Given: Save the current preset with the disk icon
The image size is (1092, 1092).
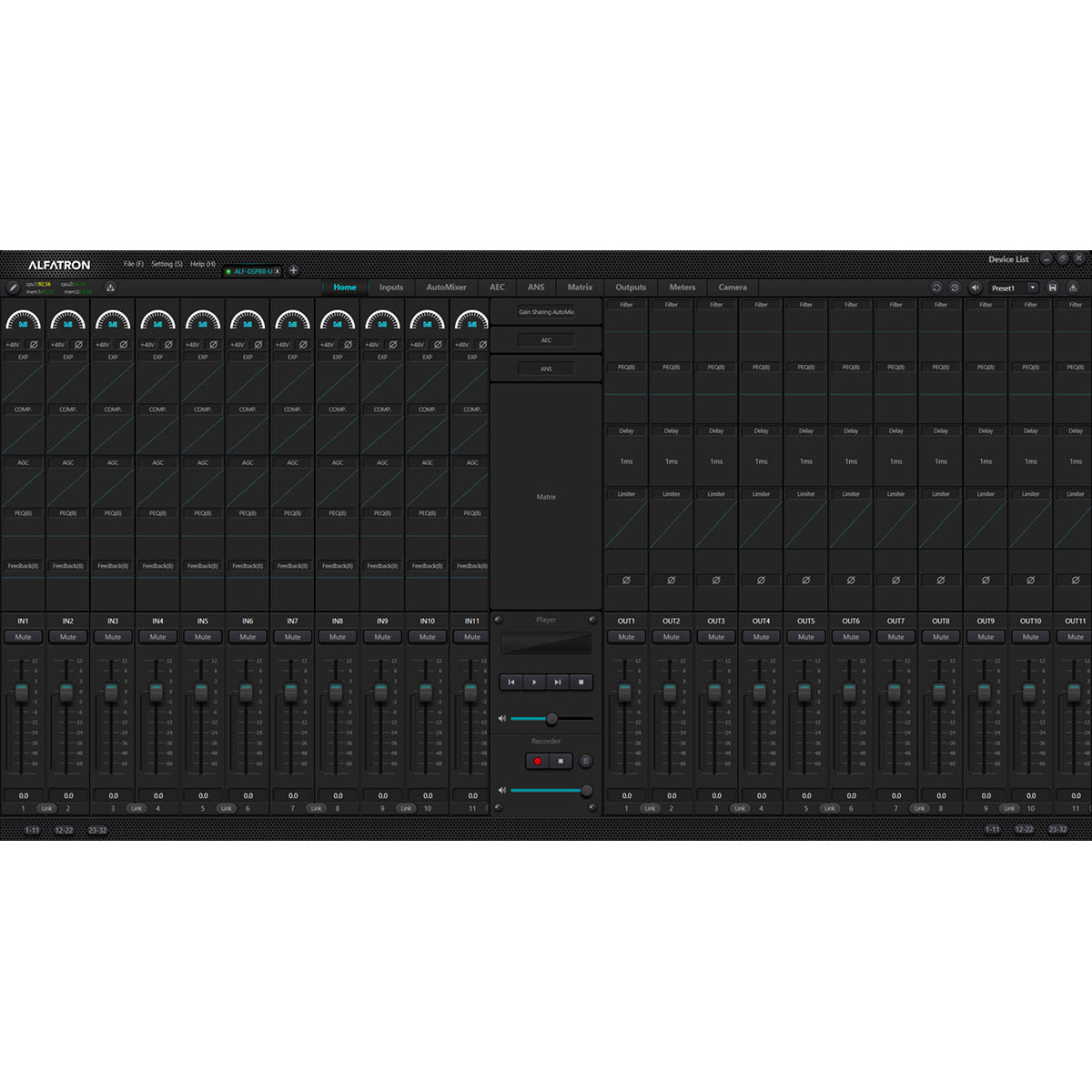Looking at the screenshot, I should coord(1054,288).
